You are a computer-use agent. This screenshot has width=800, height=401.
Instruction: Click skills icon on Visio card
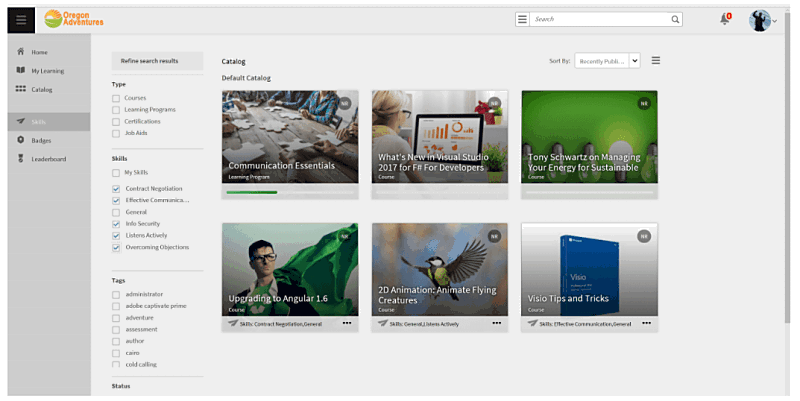tap(532, 323)
